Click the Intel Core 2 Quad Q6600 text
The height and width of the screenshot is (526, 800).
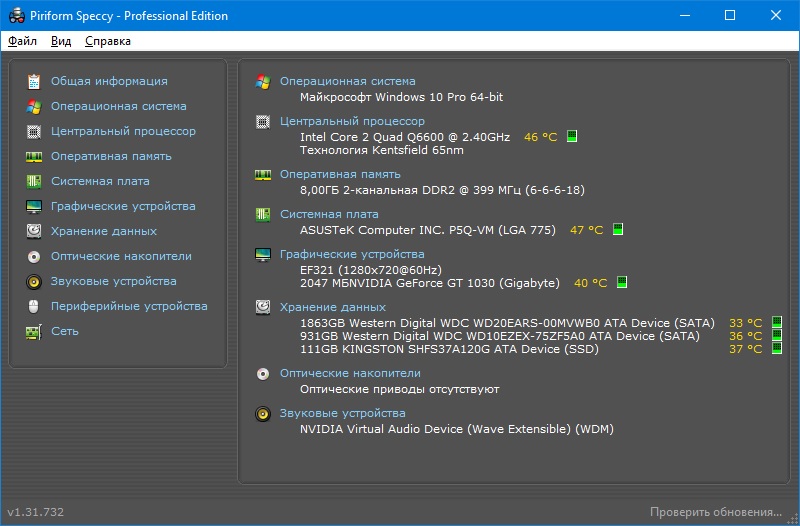tap(405, 137)
